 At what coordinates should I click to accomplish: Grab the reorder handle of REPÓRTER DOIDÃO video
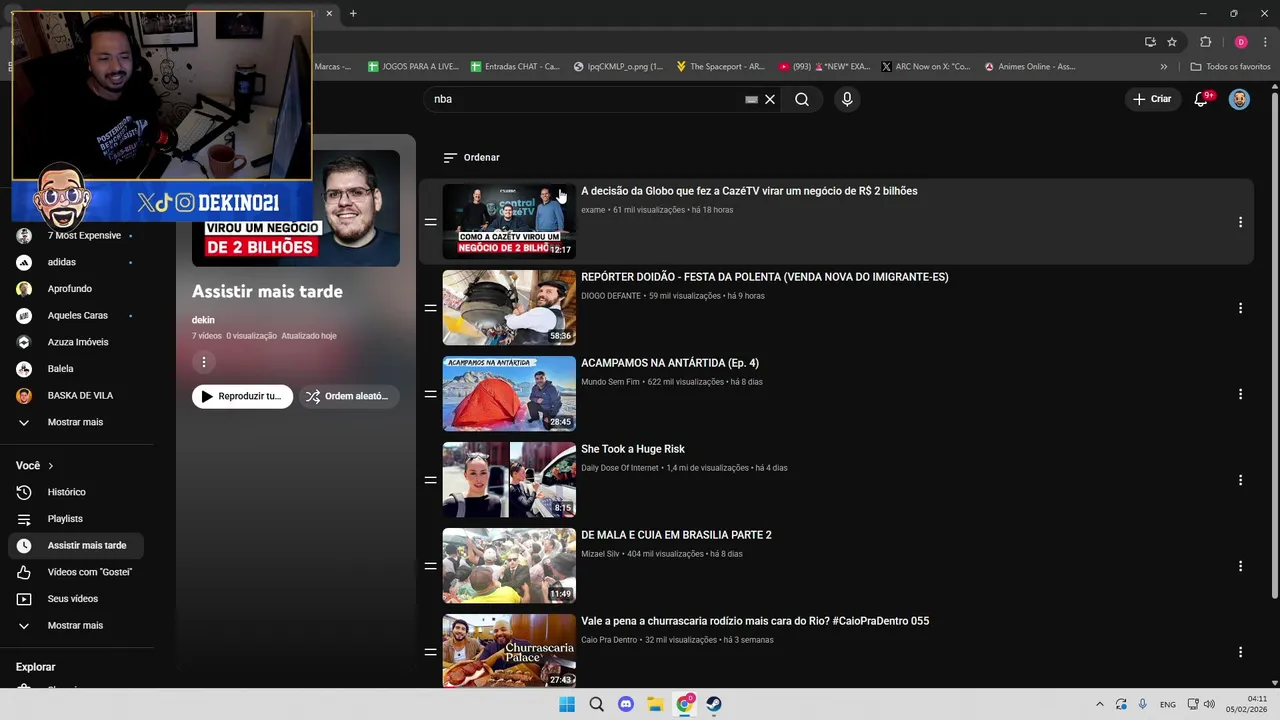tap(430, 308)
